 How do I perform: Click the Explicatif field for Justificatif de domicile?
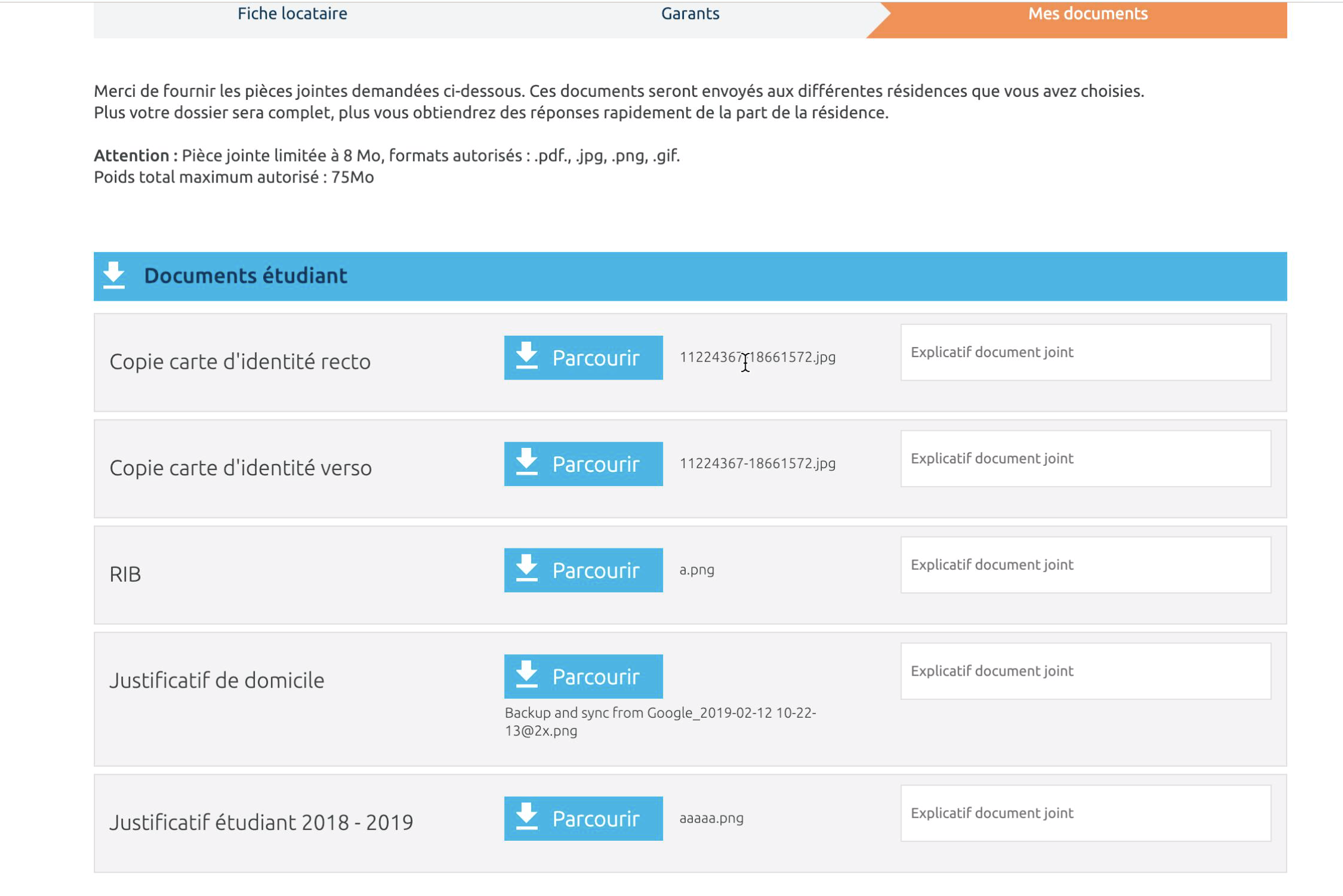click(x=1086, y=671)
